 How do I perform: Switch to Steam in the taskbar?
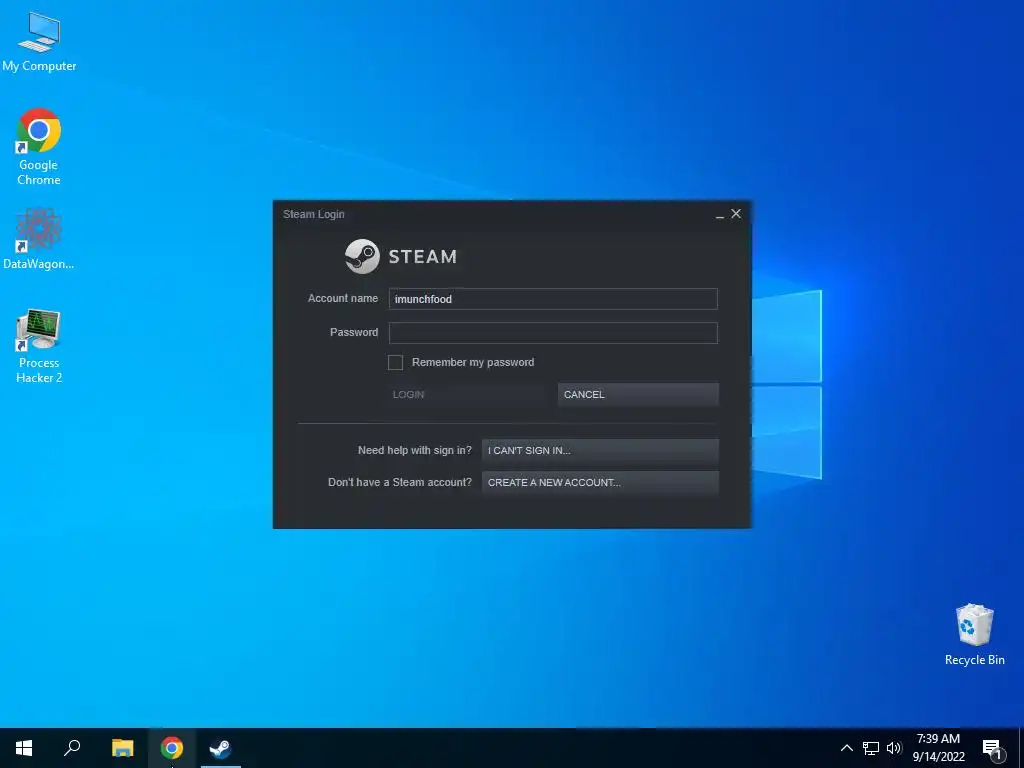pos(221,748)
